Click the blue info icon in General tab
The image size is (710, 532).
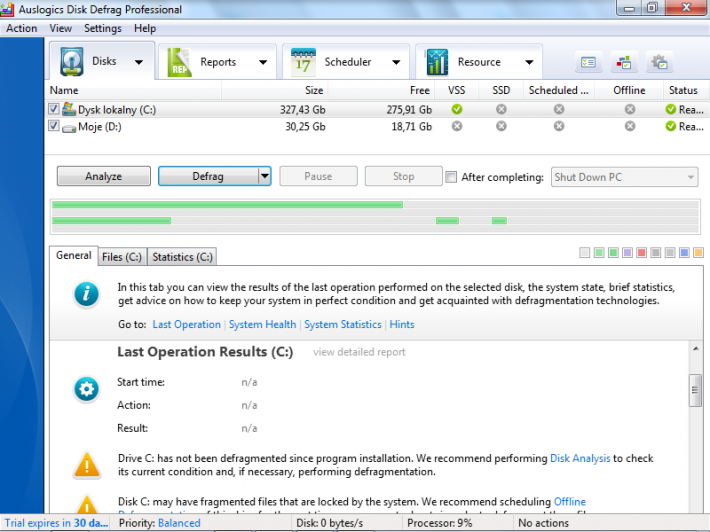pyautogui.click(x=86, y=294)
